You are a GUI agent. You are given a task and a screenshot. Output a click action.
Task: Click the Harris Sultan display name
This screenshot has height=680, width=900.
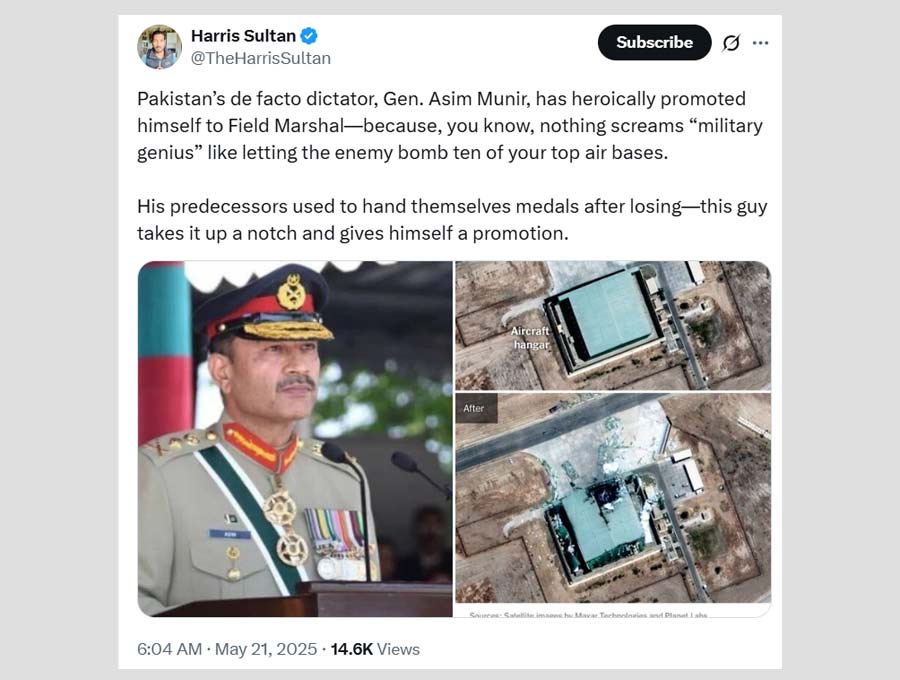point(243,37)
